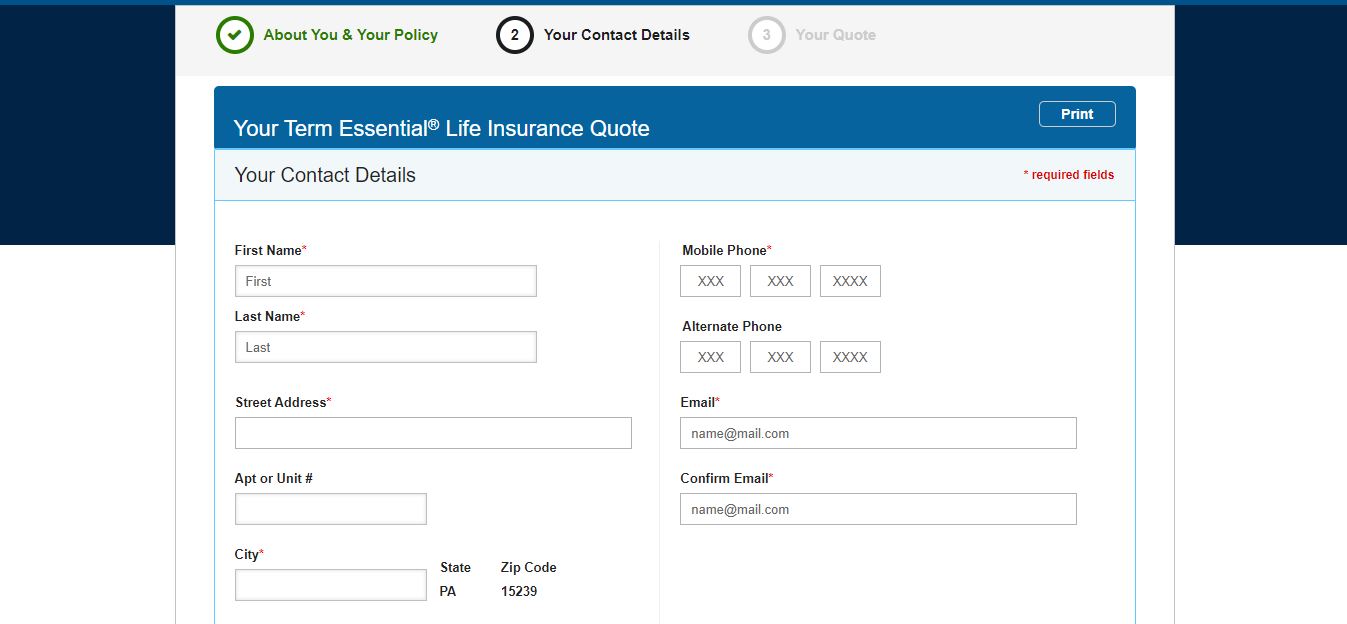This screenshot has height=624, width=1347.
Task: Click the Street Address label
Action: 282,402
